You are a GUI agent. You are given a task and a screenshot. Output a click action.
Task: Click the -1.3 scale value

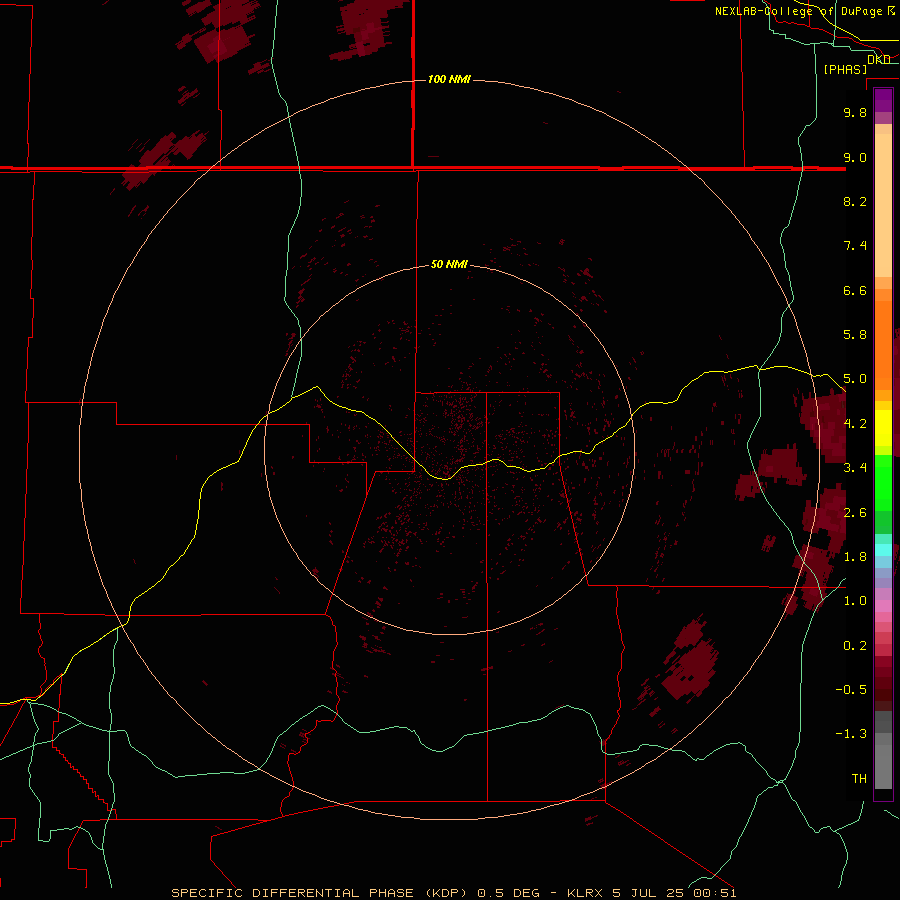(851, 734)
